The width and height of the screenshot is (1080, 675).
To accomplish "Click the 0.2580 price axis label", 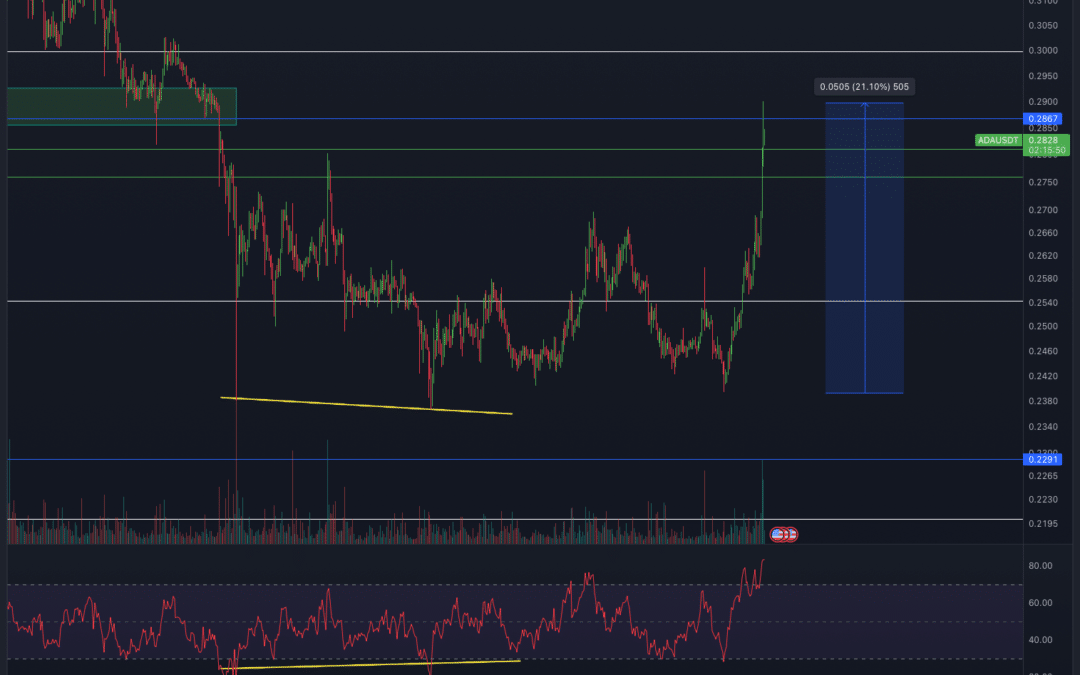I will 1043,279.
